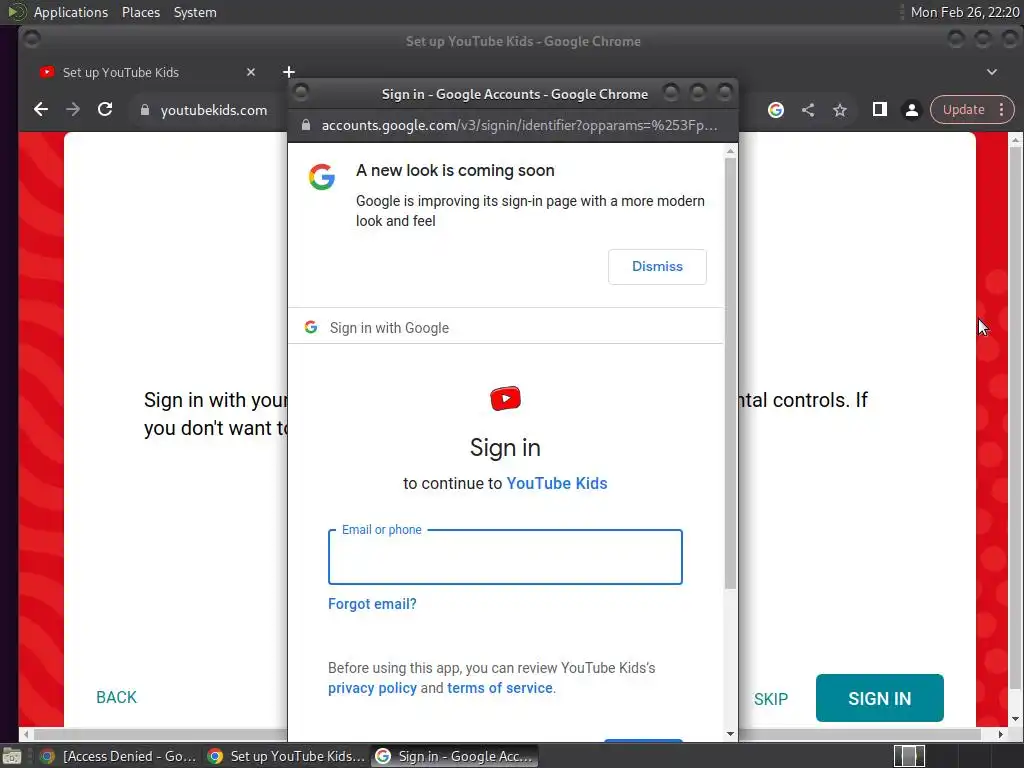Expand the tab search chevron

[x=991, y=72]
